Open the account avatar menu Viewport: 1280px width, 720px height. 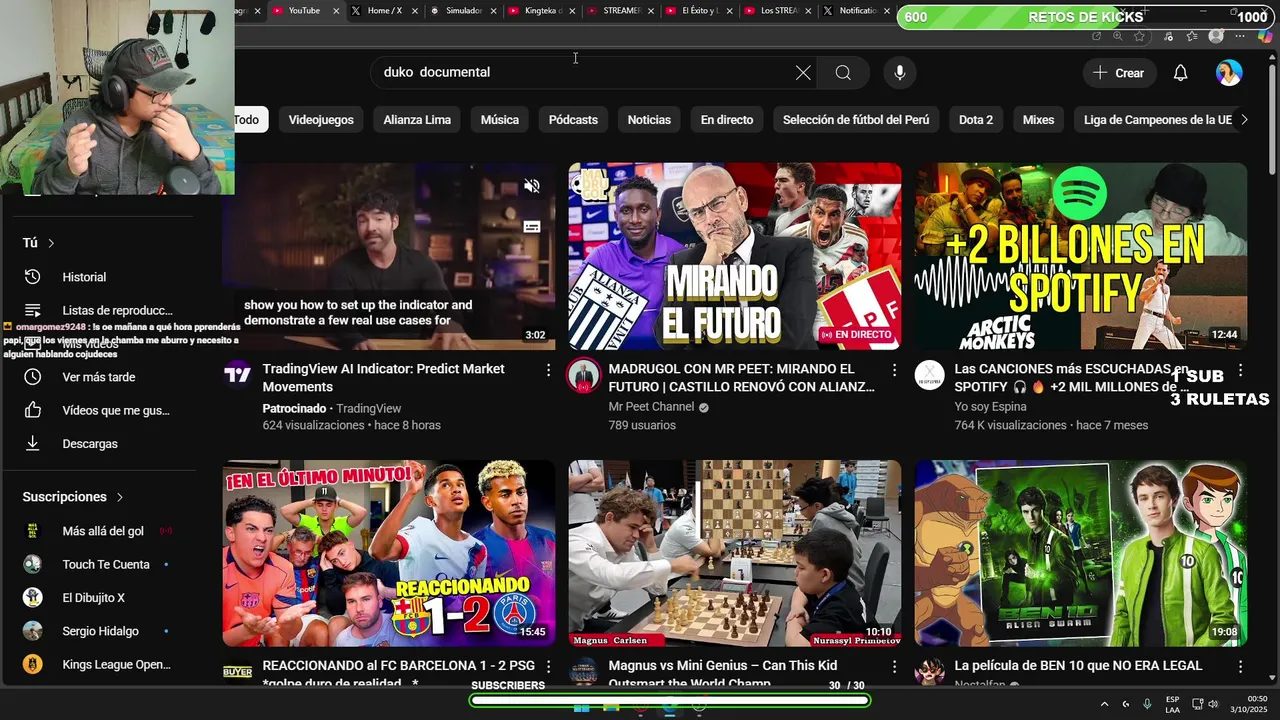point(1229,73)
